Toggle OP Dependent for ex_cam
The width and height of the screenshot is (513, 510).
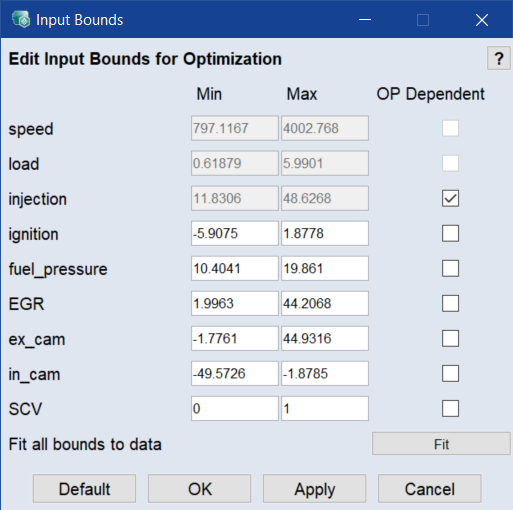click(450, 338)
